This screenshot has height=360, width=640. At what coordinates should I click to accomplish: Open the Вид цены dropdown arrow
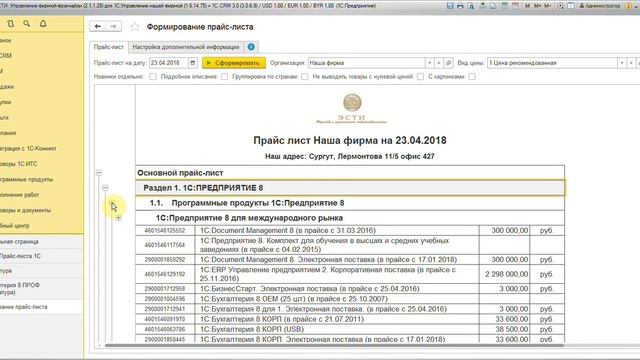[622, 63]
